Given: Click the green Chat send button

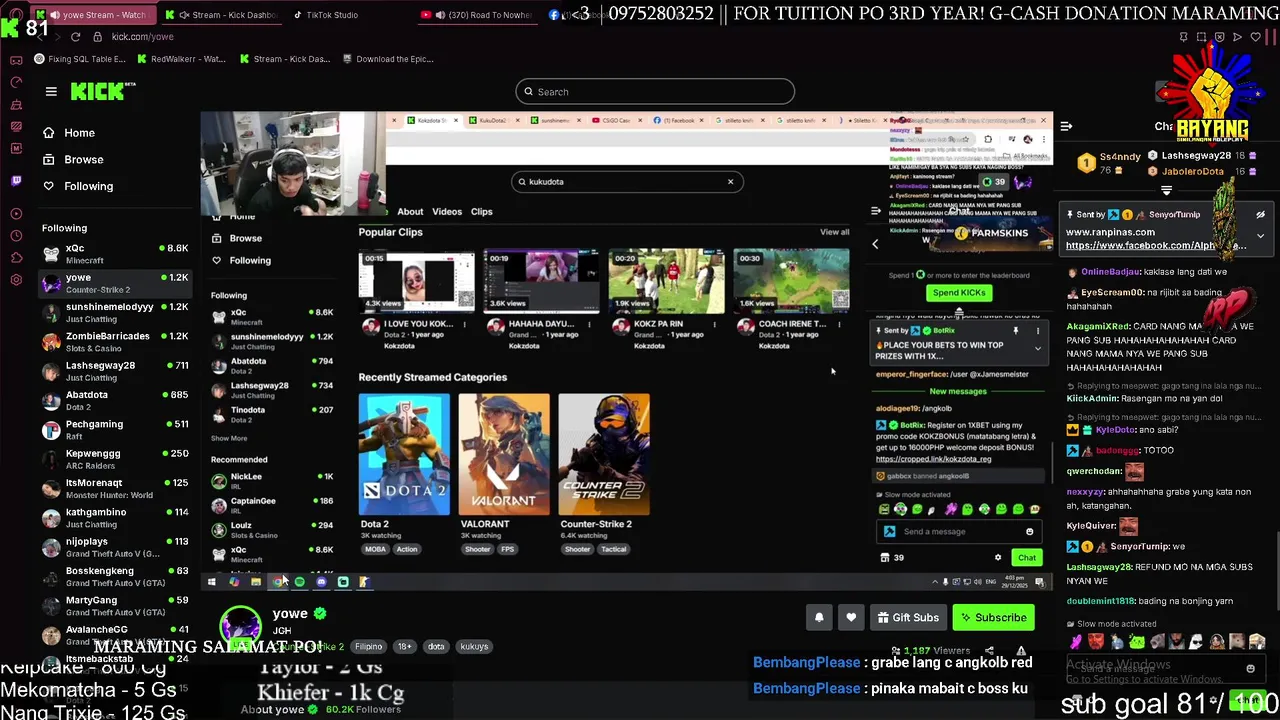Looking at the screenshot, I should point(1027,558).
